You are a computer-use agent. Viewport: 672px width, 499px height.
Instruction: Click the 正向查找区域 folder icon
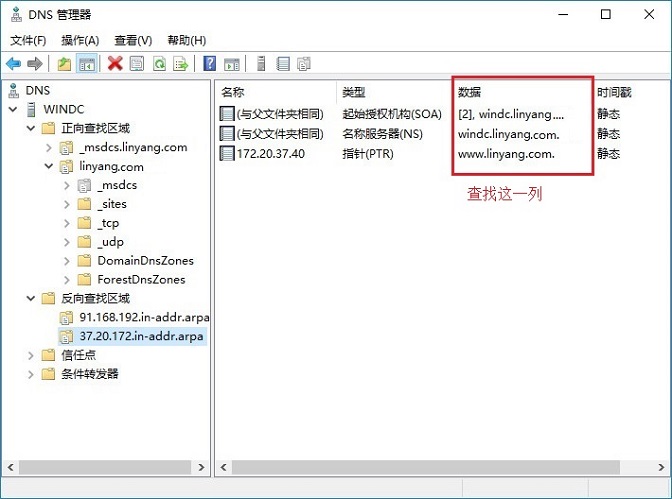pos(48,128)
